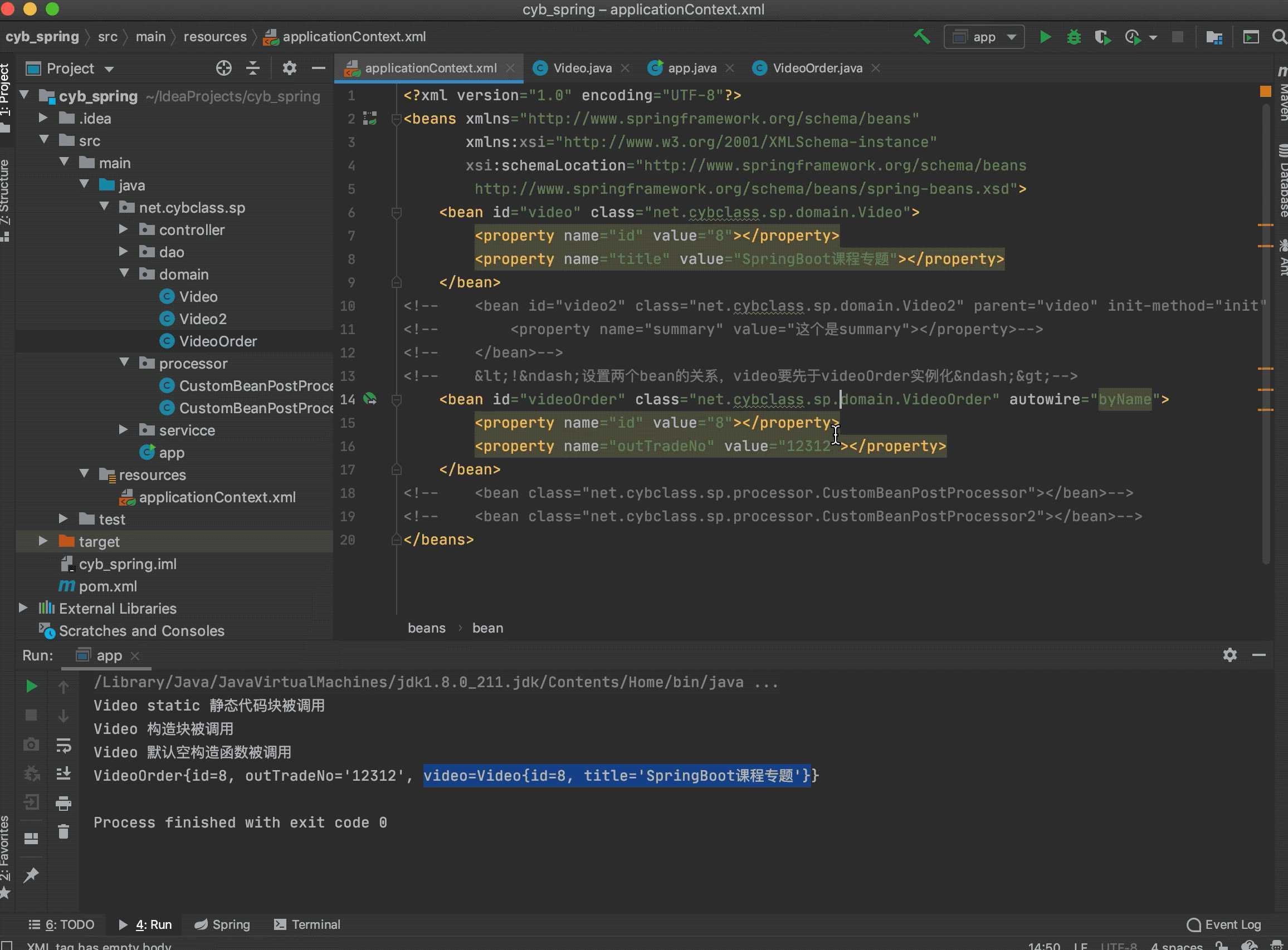Click the beans breadcrumb in editor
1288x950 pixels.
tap(426, 628)
